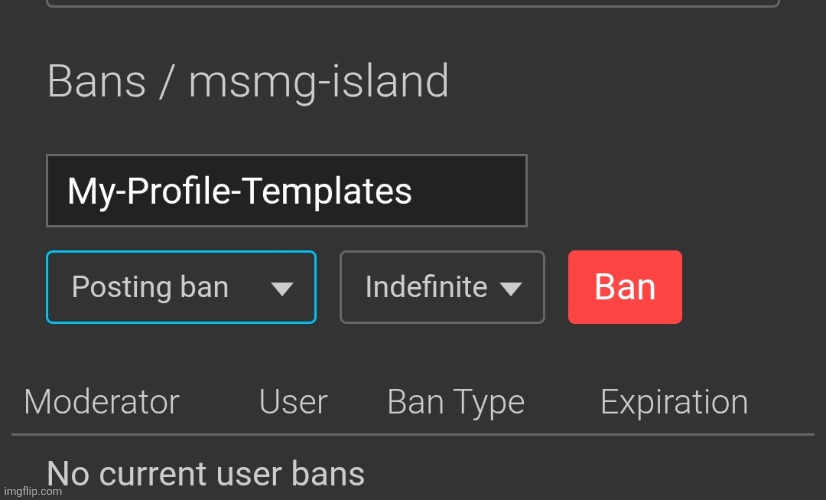
Task: Click the word Bans in the heading
Action: coord(97,81)
